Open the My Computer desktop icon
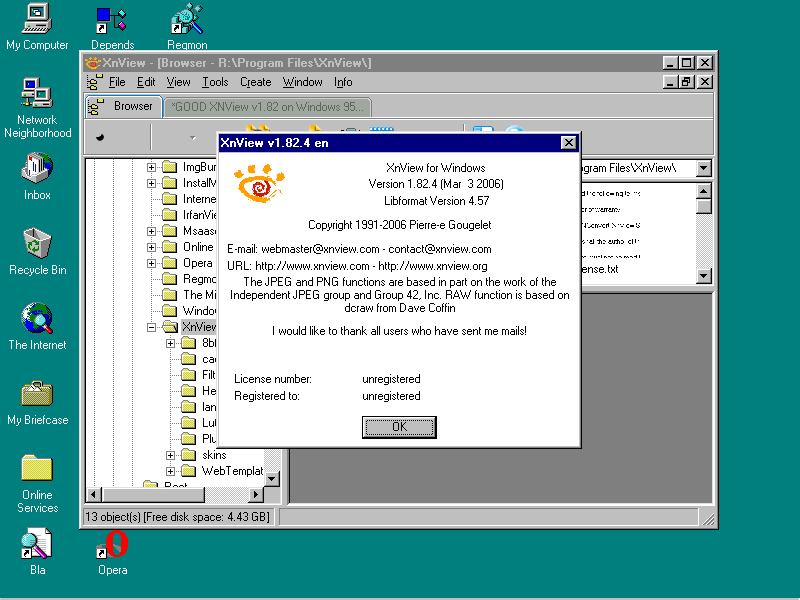Screen dimensions: 800x600 pyautogui.click(x=37, y=27)
